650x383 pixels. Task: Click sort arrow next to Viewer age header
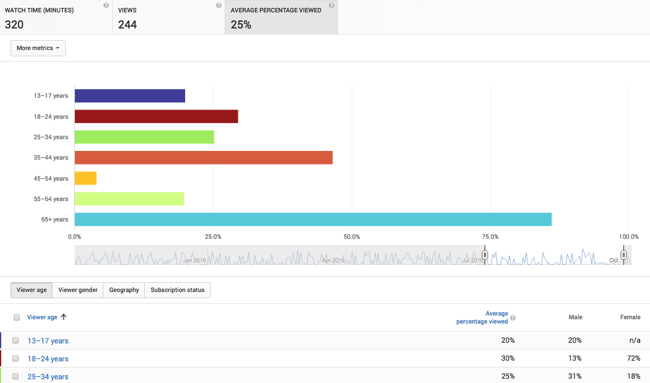63,317
